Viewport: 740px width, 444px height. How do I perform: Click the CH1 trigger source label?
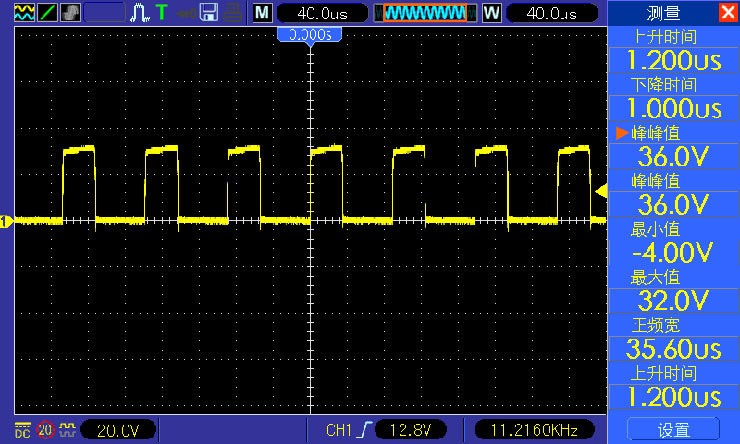(x=338, y=430)
